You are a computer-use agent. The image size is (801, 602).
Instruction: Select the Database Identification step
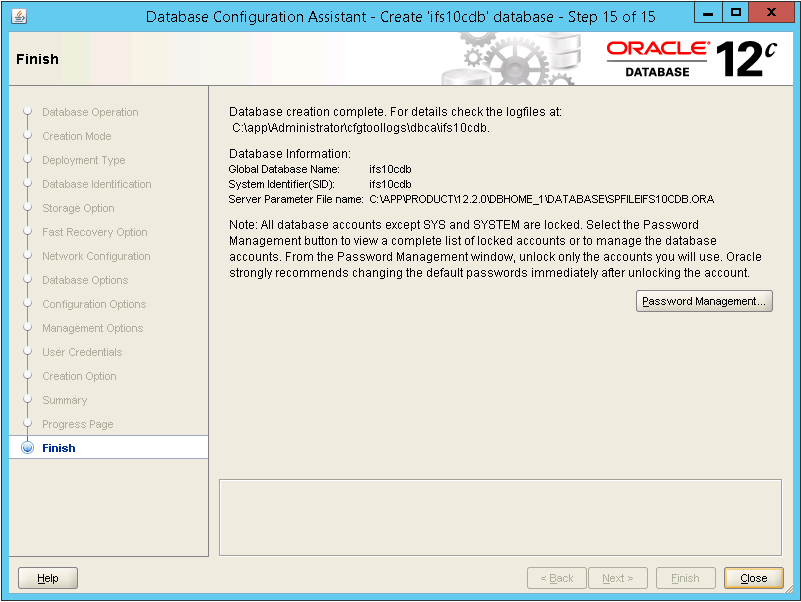click(97, 184)
